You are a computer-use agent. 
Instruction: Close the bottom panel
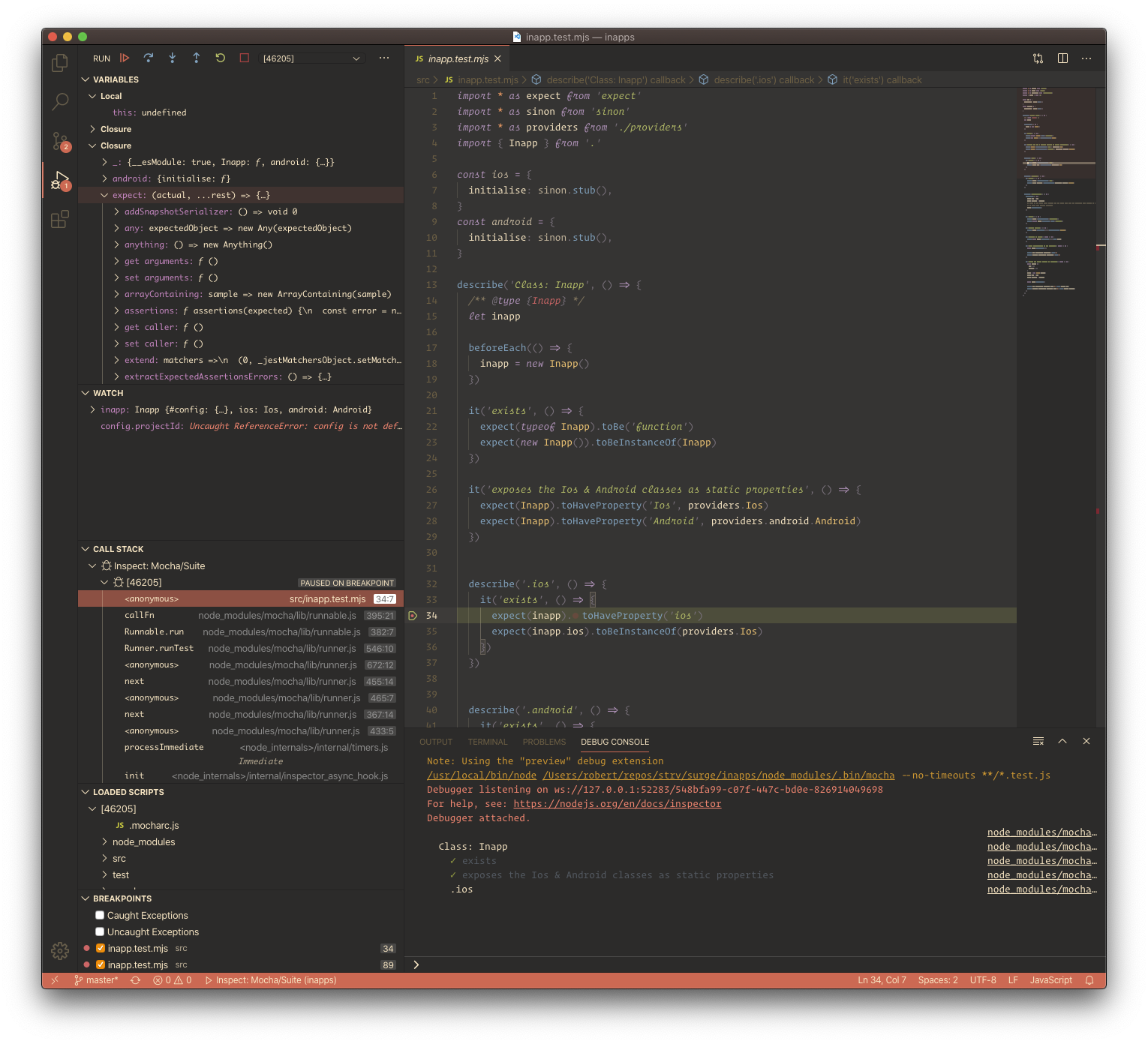[x=1086, y=741]
